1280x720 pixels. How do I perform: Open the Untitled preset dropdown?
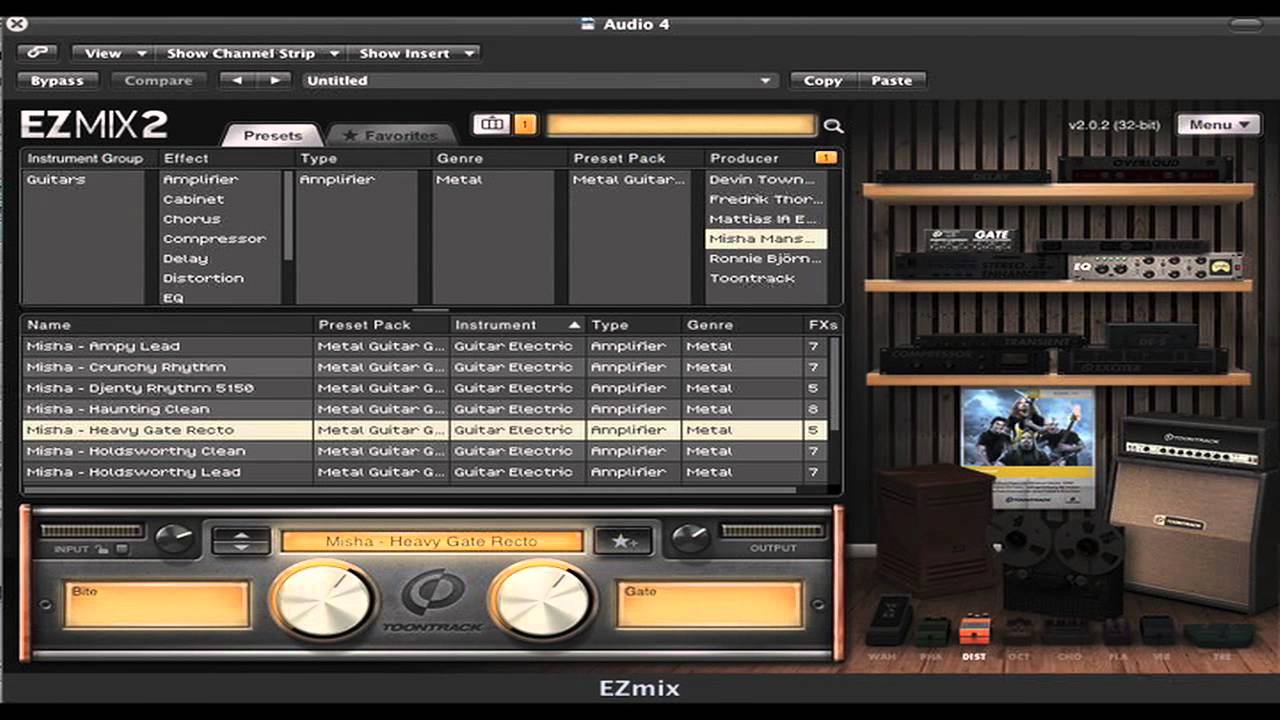540,80
